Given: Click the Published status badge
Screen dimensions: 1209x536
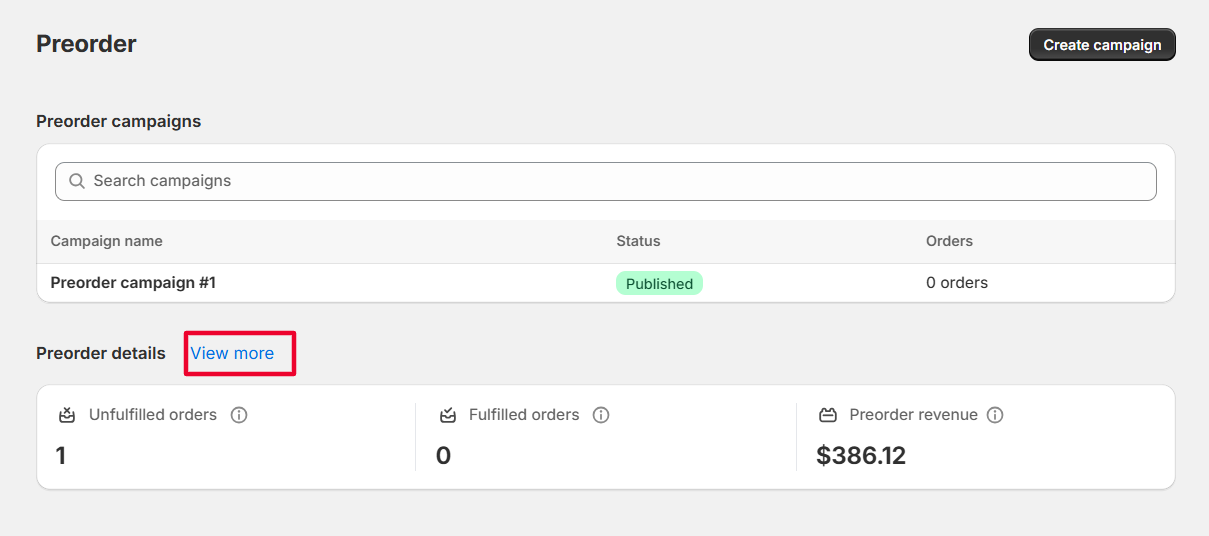Looking at the screenshot, I should tap(659, 284).
